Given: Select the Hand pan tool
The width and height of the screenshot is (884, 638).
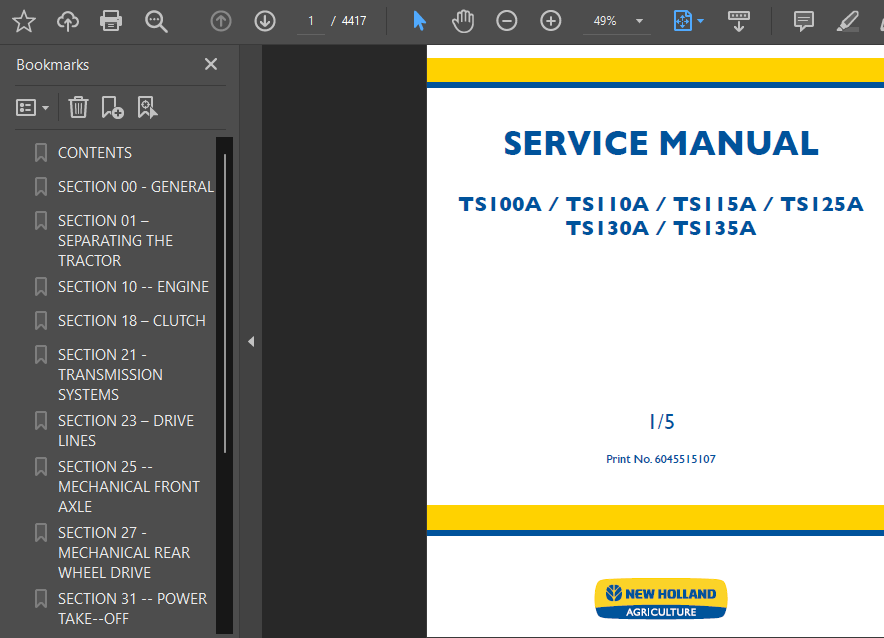Looking at the screenshot, I should tap(462, 20).
